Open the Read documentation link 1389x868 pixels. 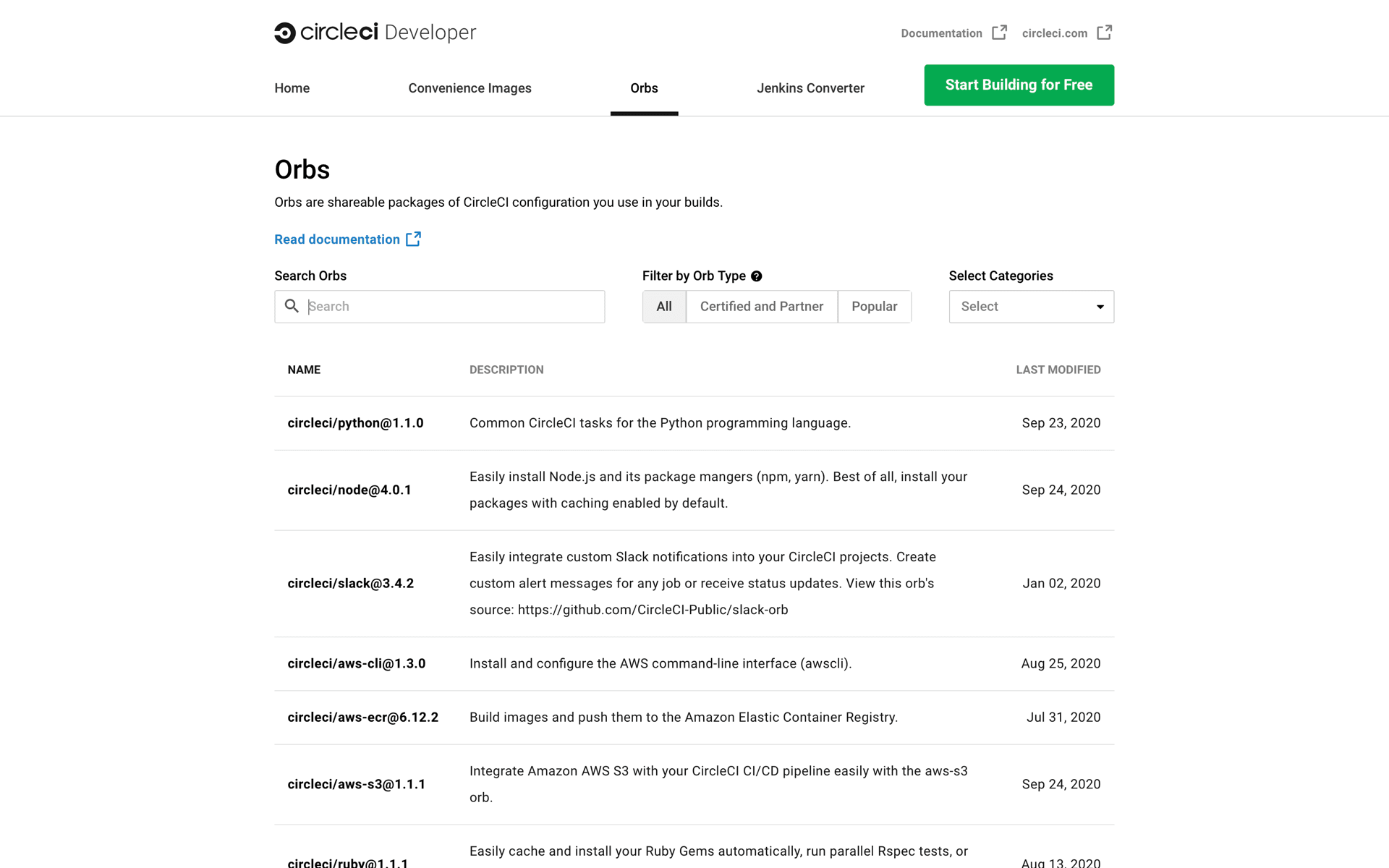point(337,239)
